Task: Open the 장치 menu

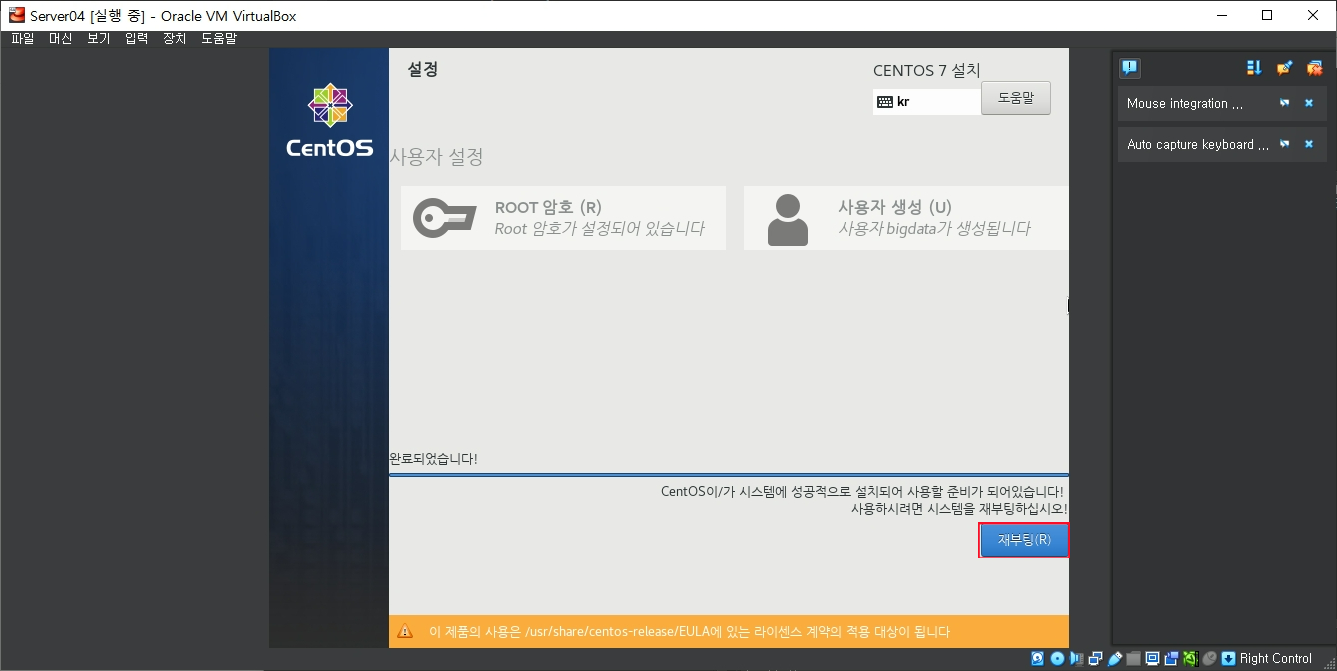Action: [x=174, y=38]
